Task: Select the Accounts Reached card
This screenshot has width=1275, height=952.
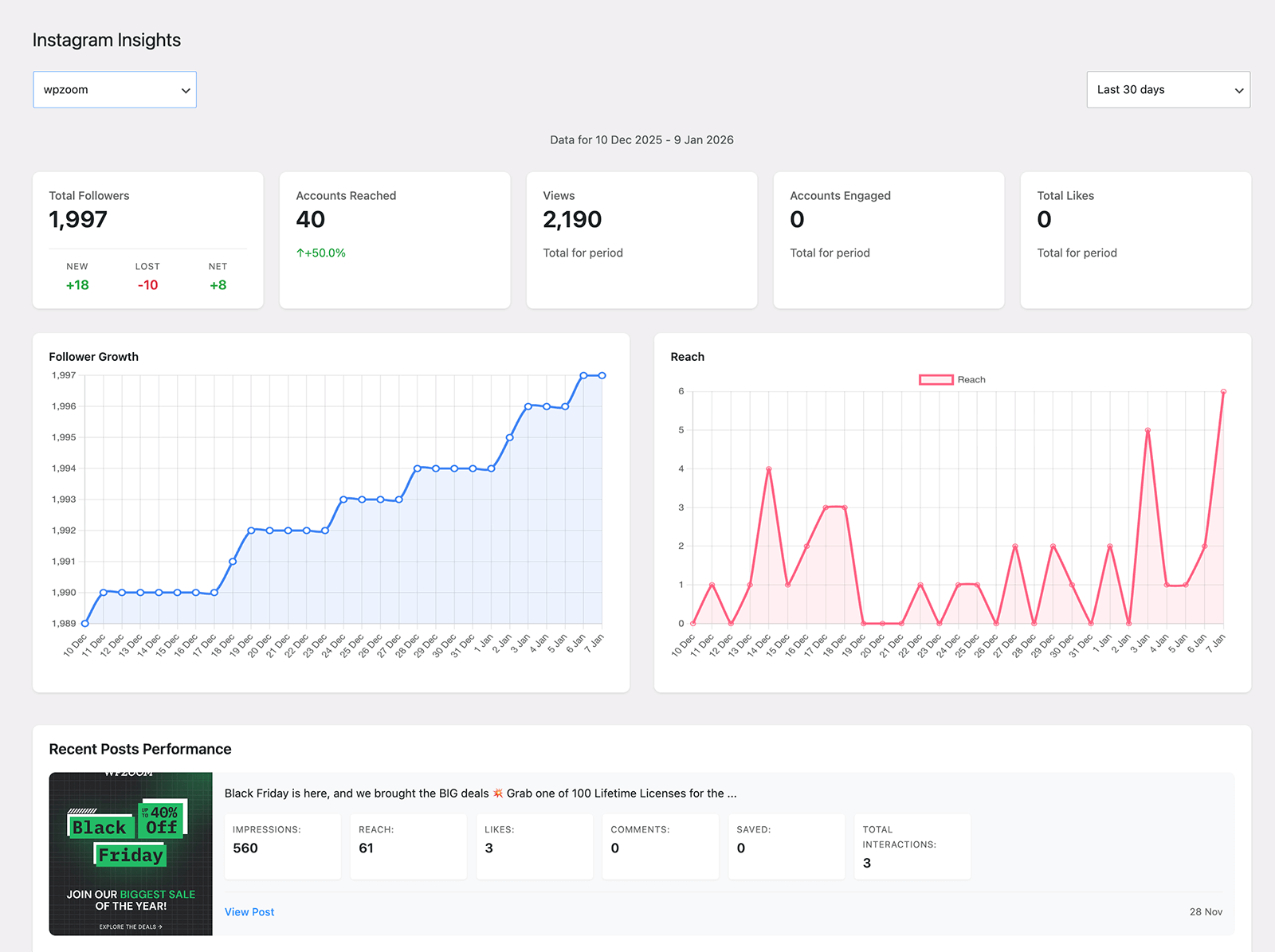Action: [x=394, y=240]
